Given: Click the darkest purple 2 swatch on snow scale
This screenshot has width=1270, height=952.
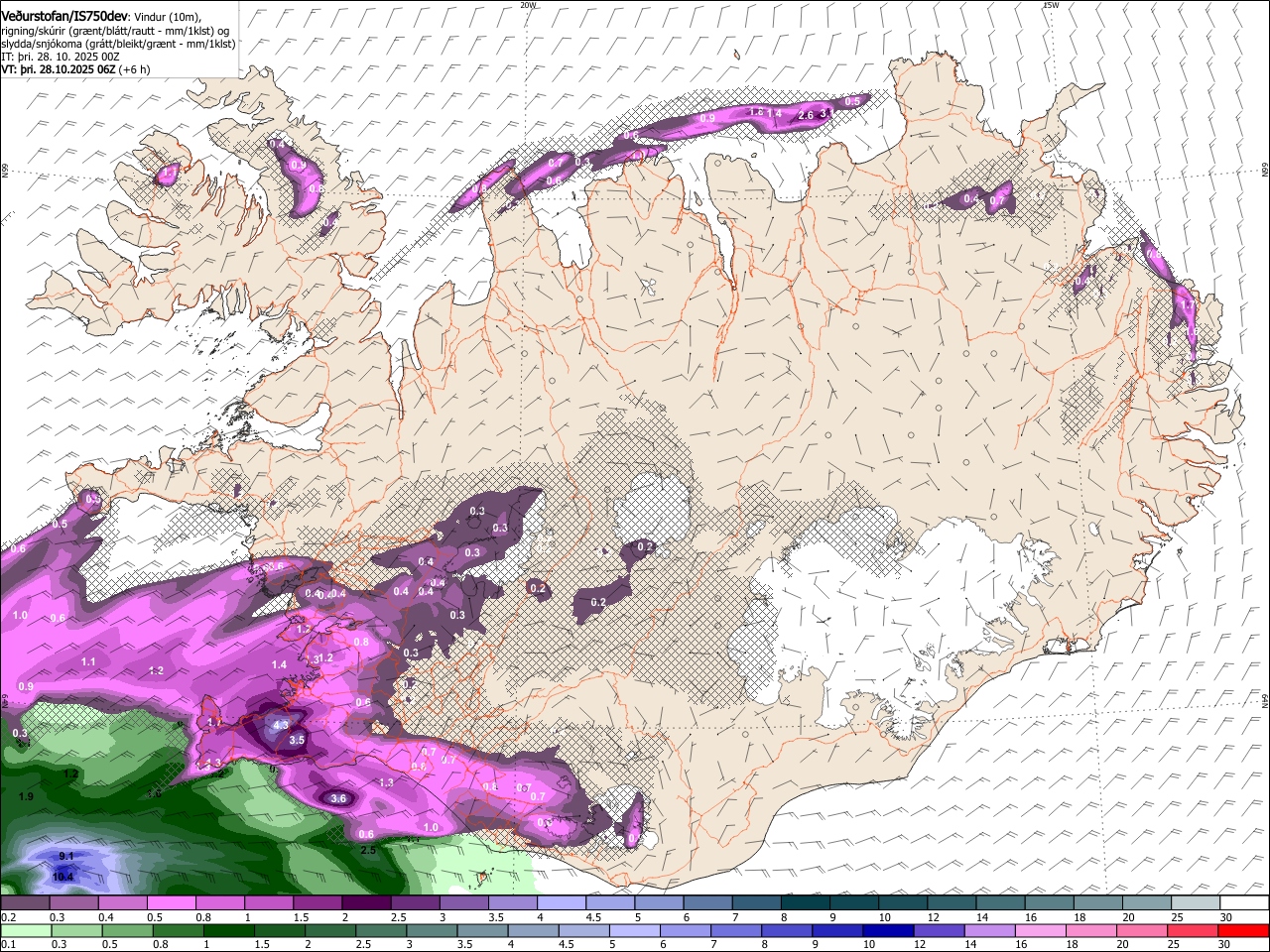Looking at the screenshot, I should pos(365,903).
